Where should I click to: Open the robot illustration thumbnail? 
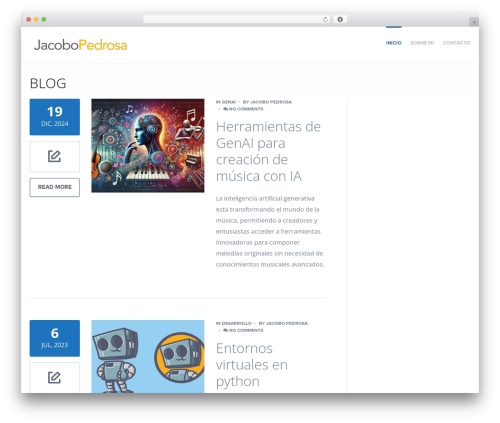[x=148, y=356]
